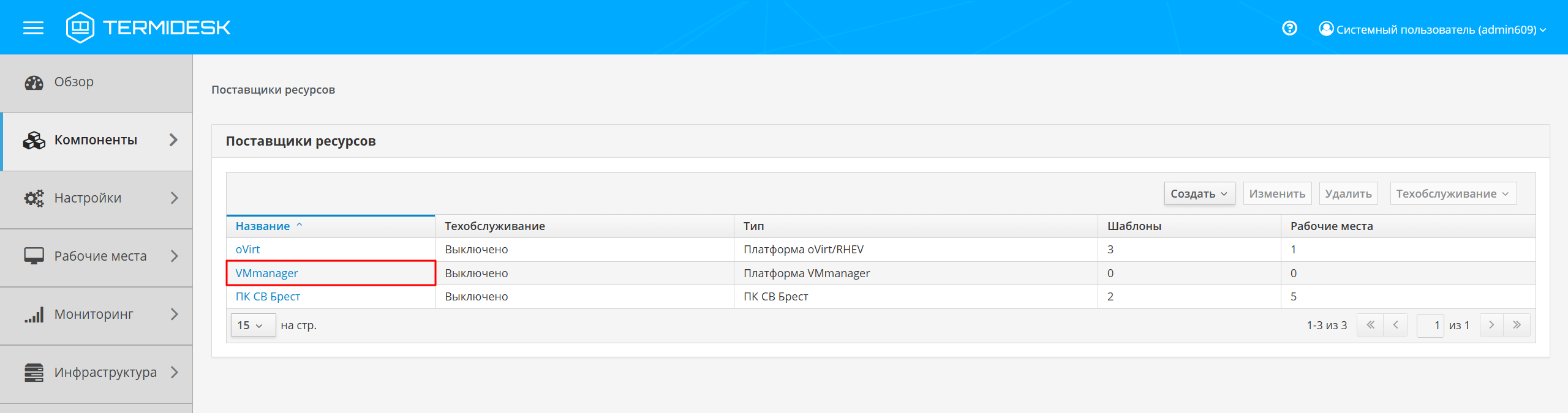The height and width of the screenshot is (413, 1568).
Task: Go to the last page arrow
Action: (1517, 326)
